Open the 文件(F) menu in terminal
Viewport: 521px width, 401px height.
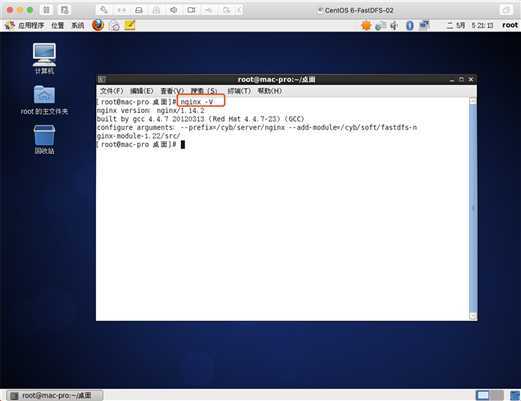pyautogui.click(x=112, y=91)
